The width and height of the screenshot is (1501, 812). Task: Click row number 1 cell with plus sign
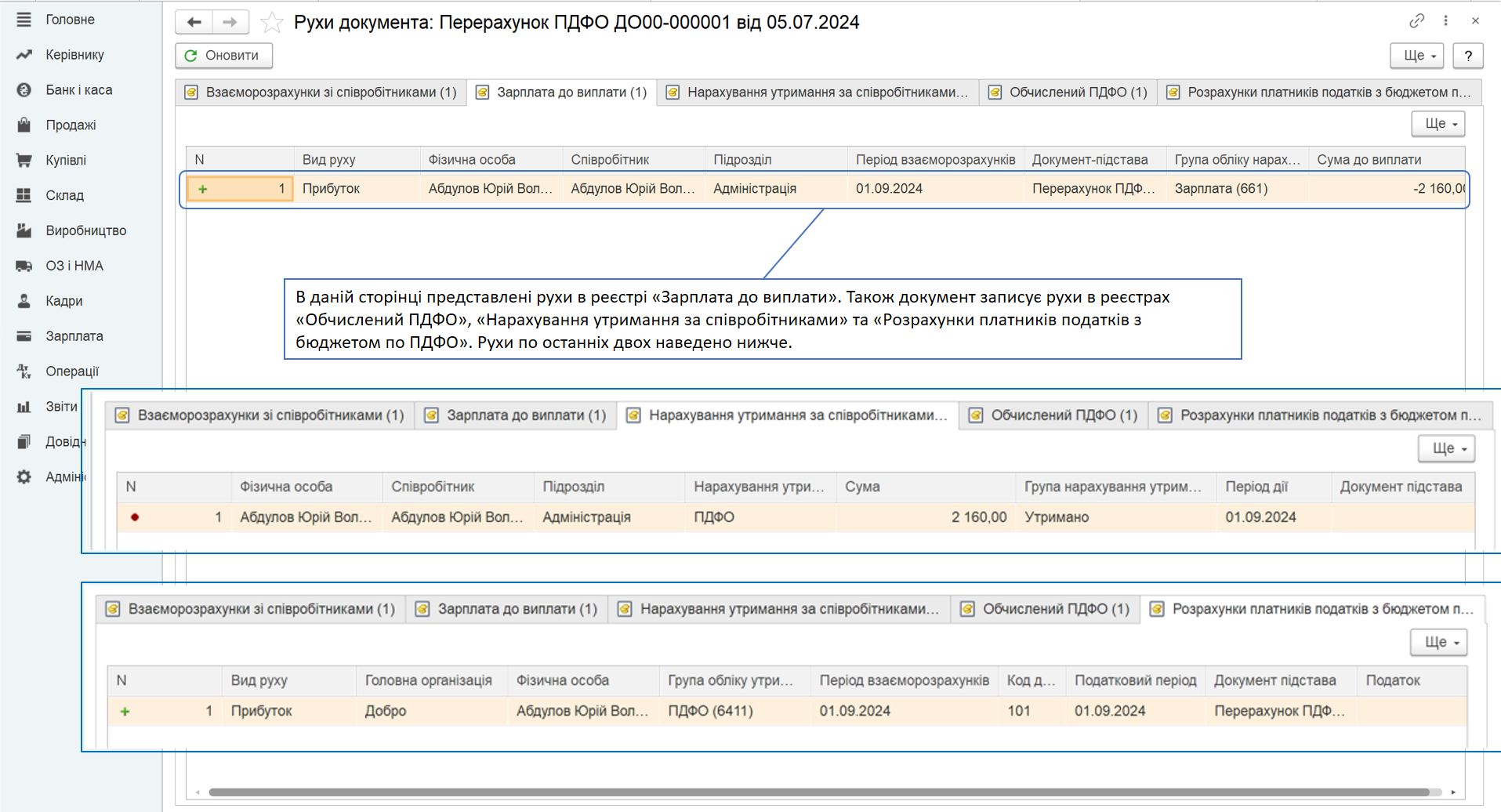[240, 189]
